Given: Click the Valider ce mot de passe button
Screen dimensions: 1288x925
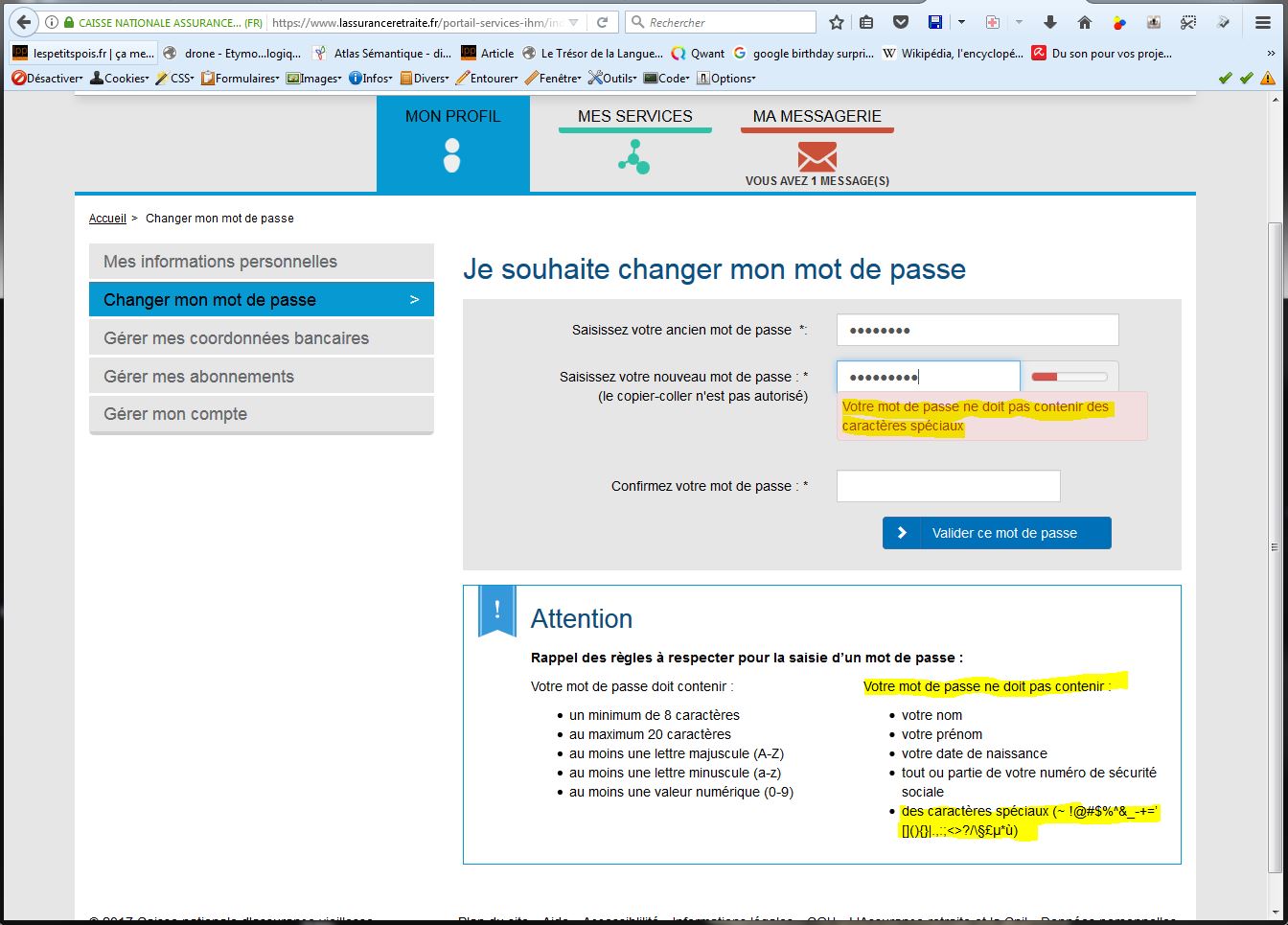Looking at the screenshot, I should [x=997, y=533].
